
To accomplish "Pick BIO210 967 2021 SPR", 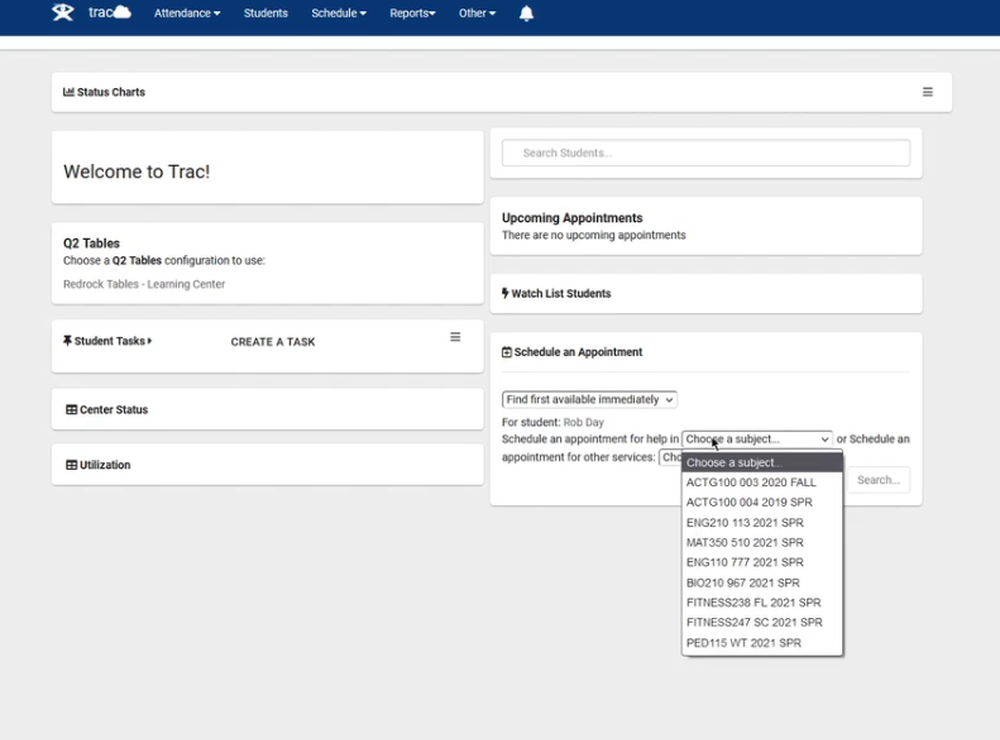I will tap(762, 582).
